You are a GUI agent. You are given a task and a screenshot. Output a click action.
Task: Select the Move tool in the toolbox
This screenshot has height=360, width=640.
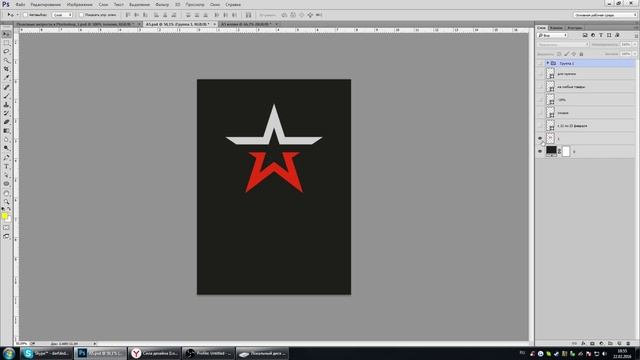6,34
